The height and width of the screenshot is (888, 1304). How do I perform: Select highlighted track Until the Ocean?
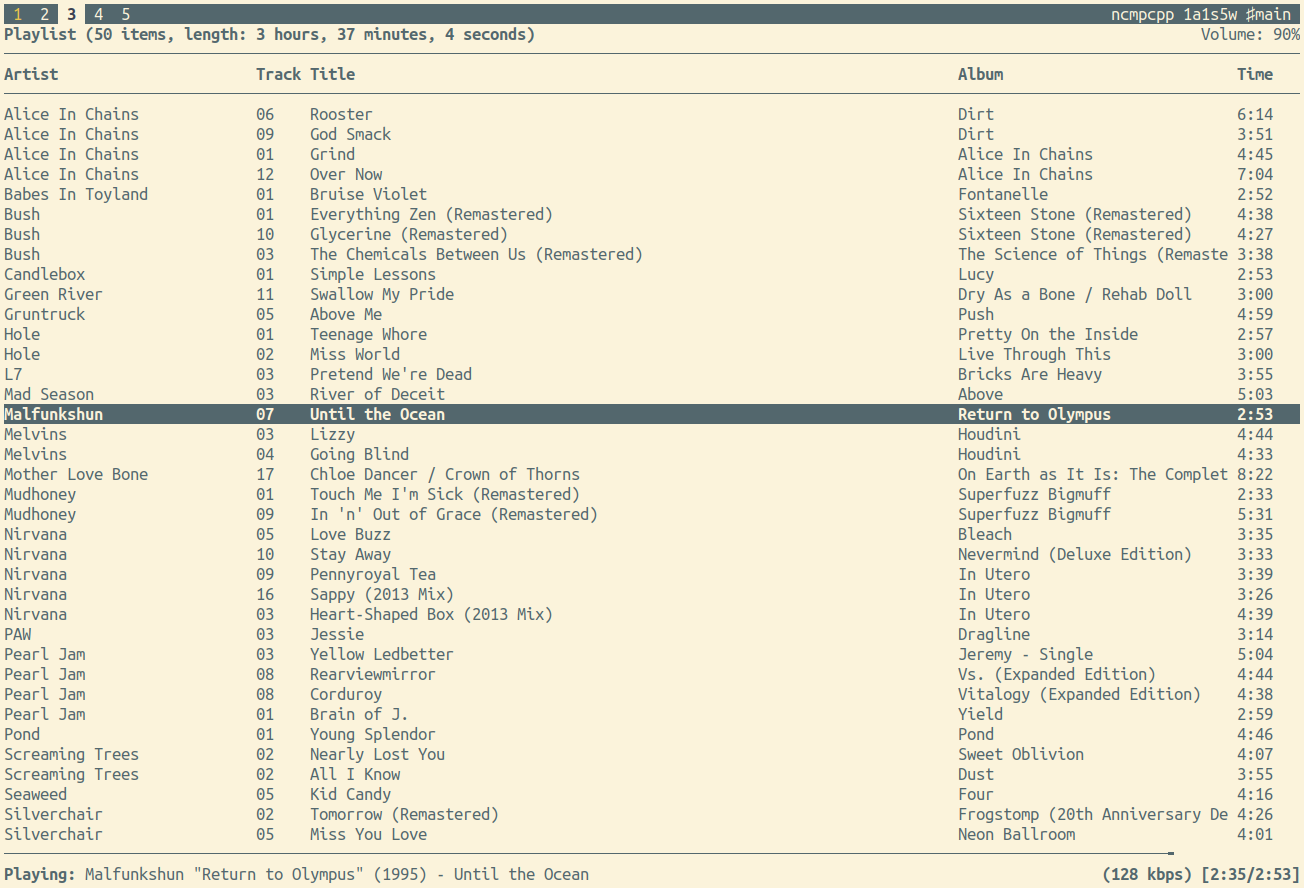click(x=377, y=414)
